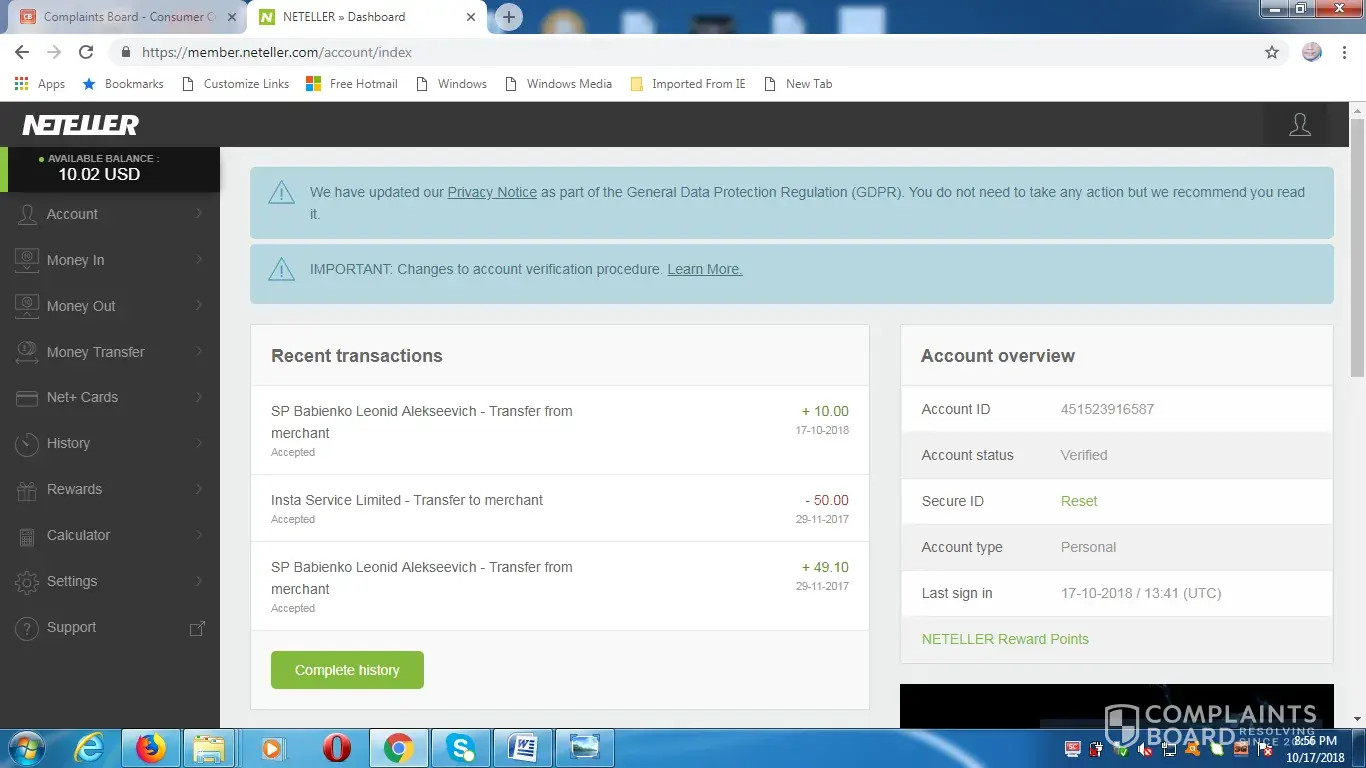The height and width of the screenshot is (768, 1366).
Task: Click the Support question mark icon
Action: [28, 627]
